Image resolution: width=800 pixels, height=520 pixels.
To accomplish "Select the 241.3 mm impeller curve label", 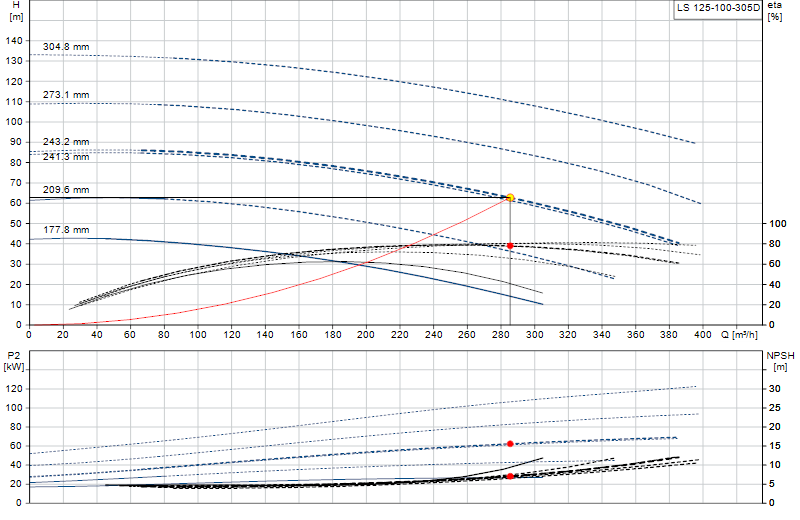I will (x=66, y=157).
